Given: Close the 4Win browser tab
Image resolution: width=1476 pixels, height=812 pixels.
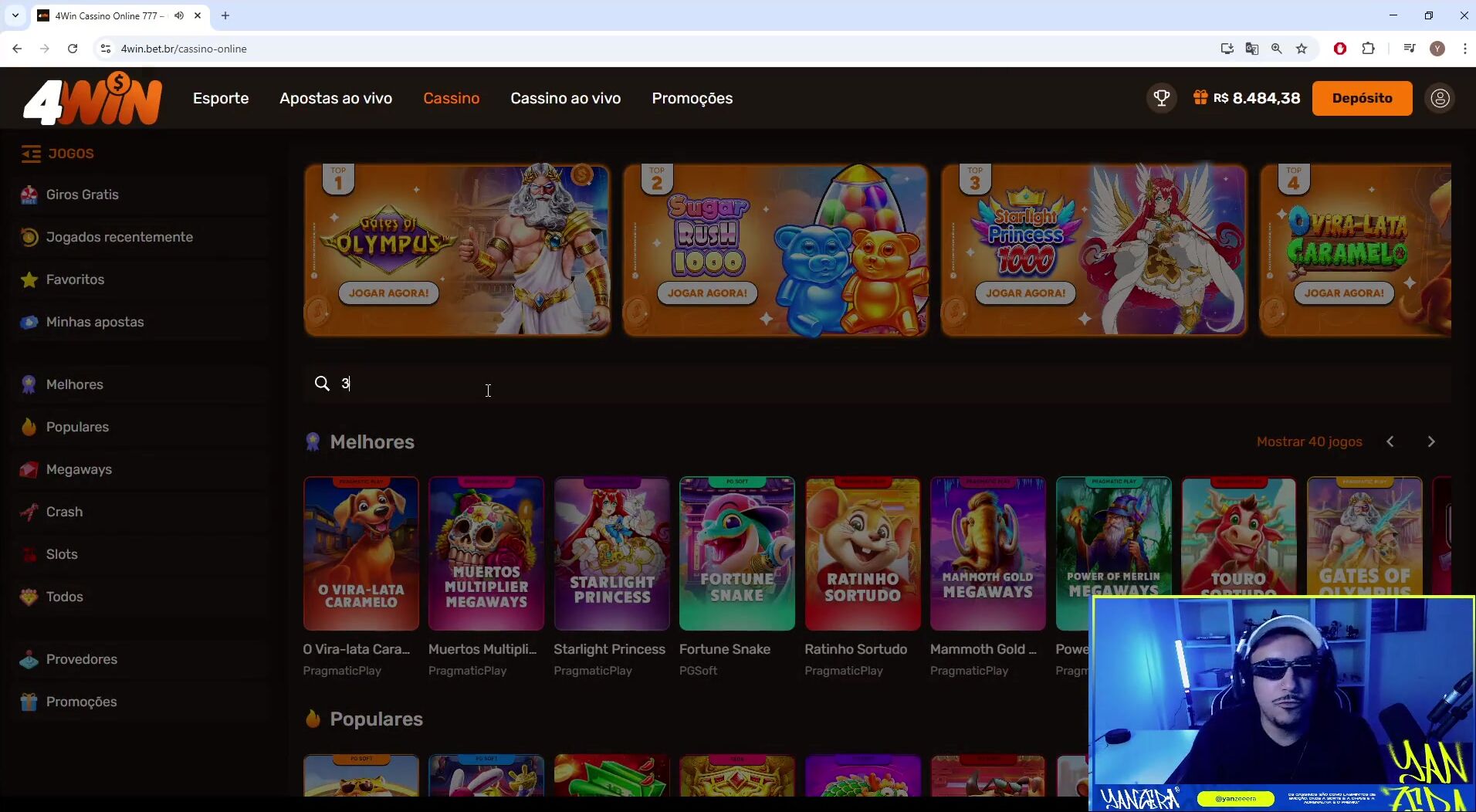Looking at the screenshot, I should (x=198, y=15).
